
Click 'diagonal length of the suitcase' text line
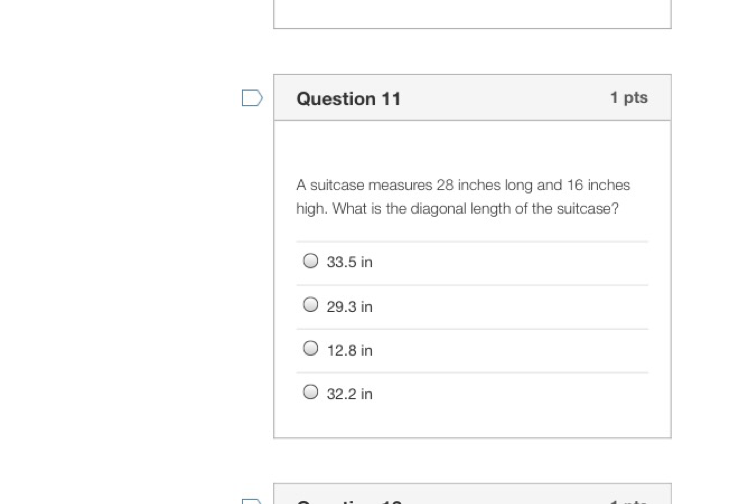pos(457,209)
